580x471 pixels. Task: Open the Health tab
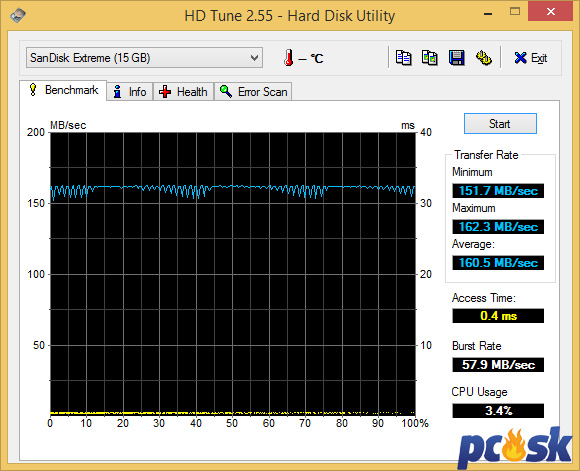click(x=183, y=91)
